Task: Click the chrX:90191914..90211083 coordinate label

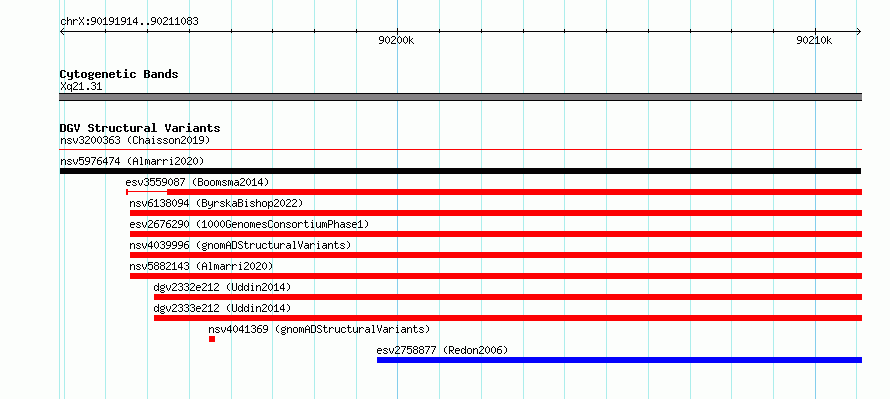Action: point(129,22)
